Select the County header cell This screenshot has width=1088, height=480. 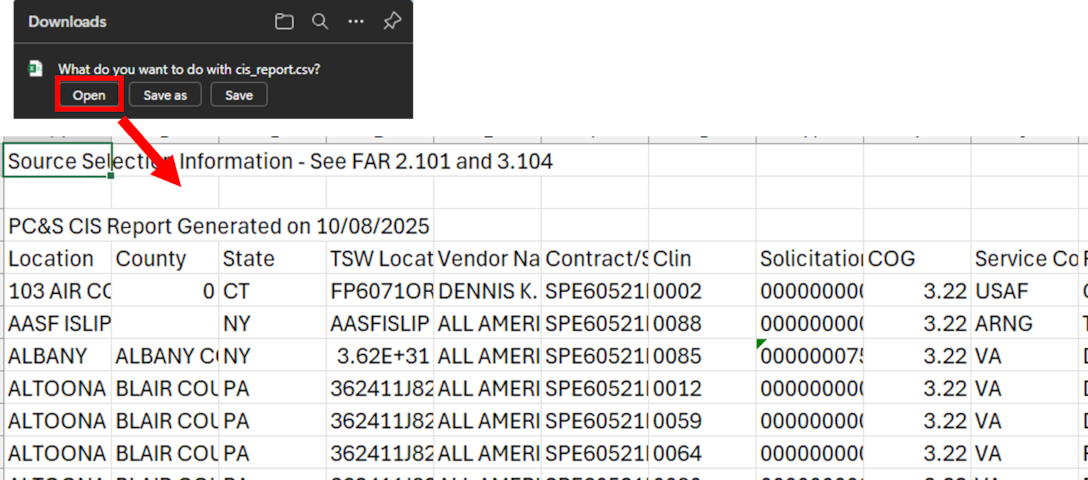(165, 258)
